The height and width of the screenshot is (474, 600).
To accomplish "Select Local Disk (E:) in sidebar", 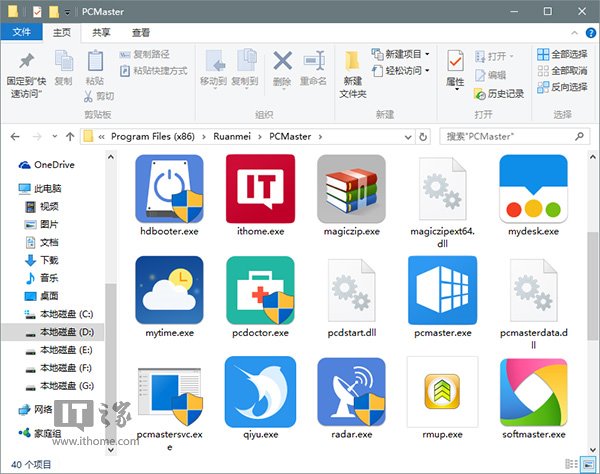I will [59, 350].
